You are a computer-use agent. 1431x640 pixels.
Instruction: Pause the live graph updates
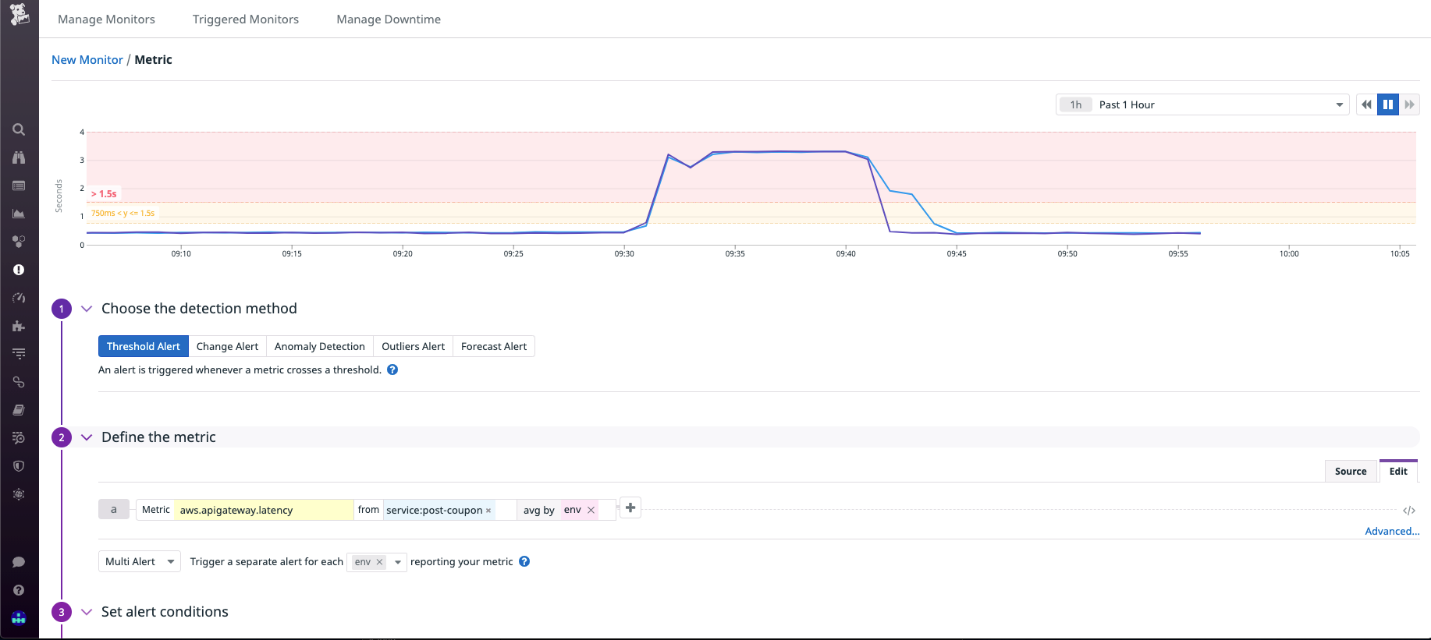(1388, 104)
